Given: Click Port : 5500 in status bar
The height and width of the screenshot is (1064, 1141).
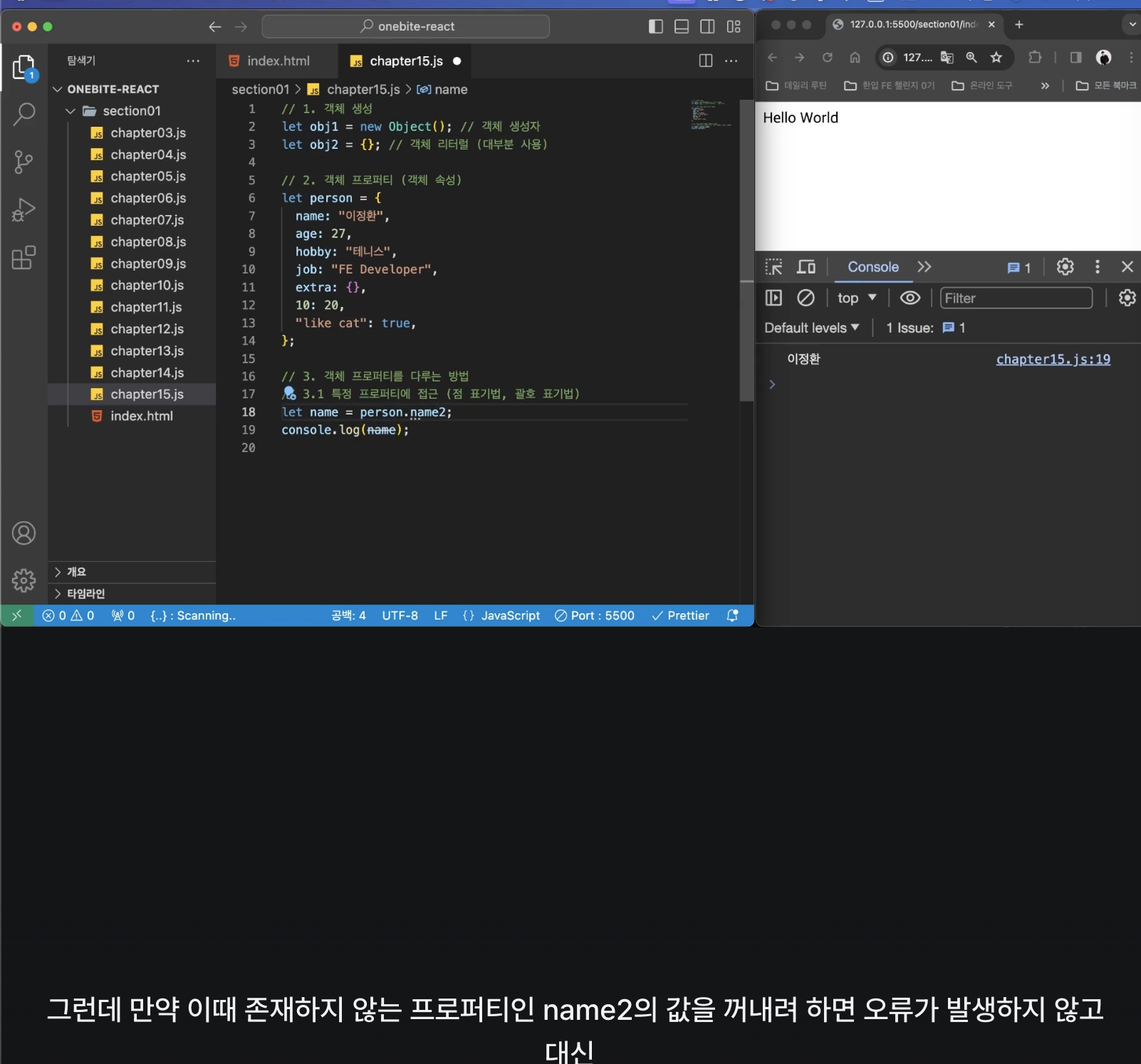Looking at the screenshot, I should click(x=595, y=615).
